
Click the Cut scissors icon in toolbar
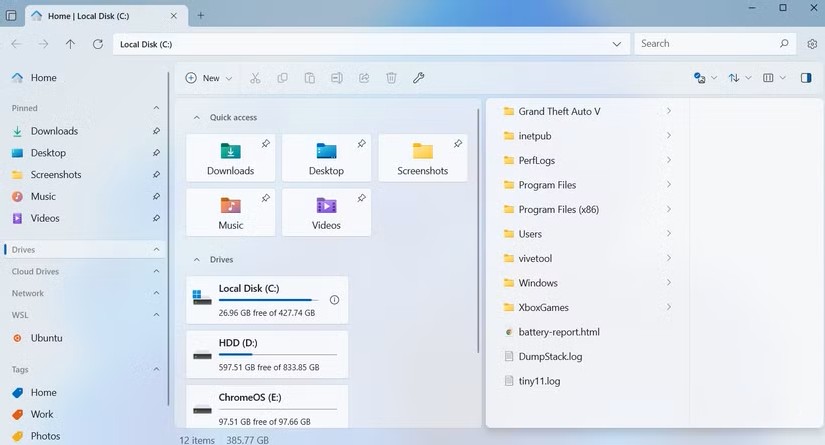point(255,78)
